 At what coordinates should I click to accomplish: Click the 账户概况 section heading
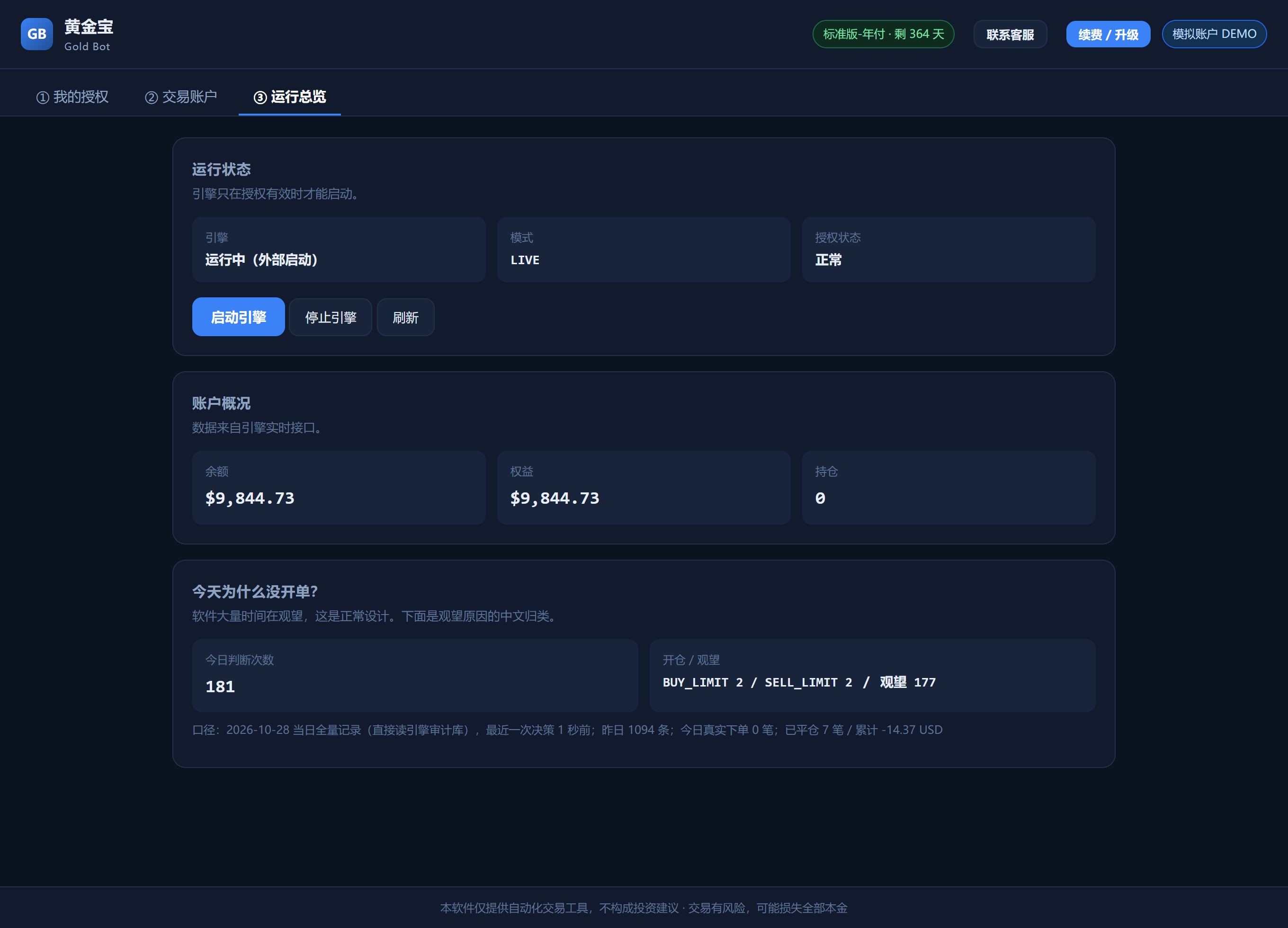coord(222,403)
